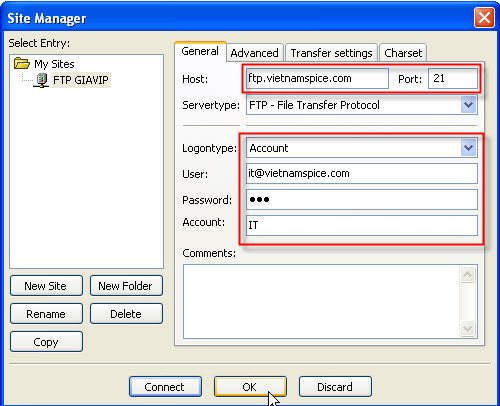Screen dimensions: 500x406
Task: Click the Password input field
Action: [x=361, y=200]
